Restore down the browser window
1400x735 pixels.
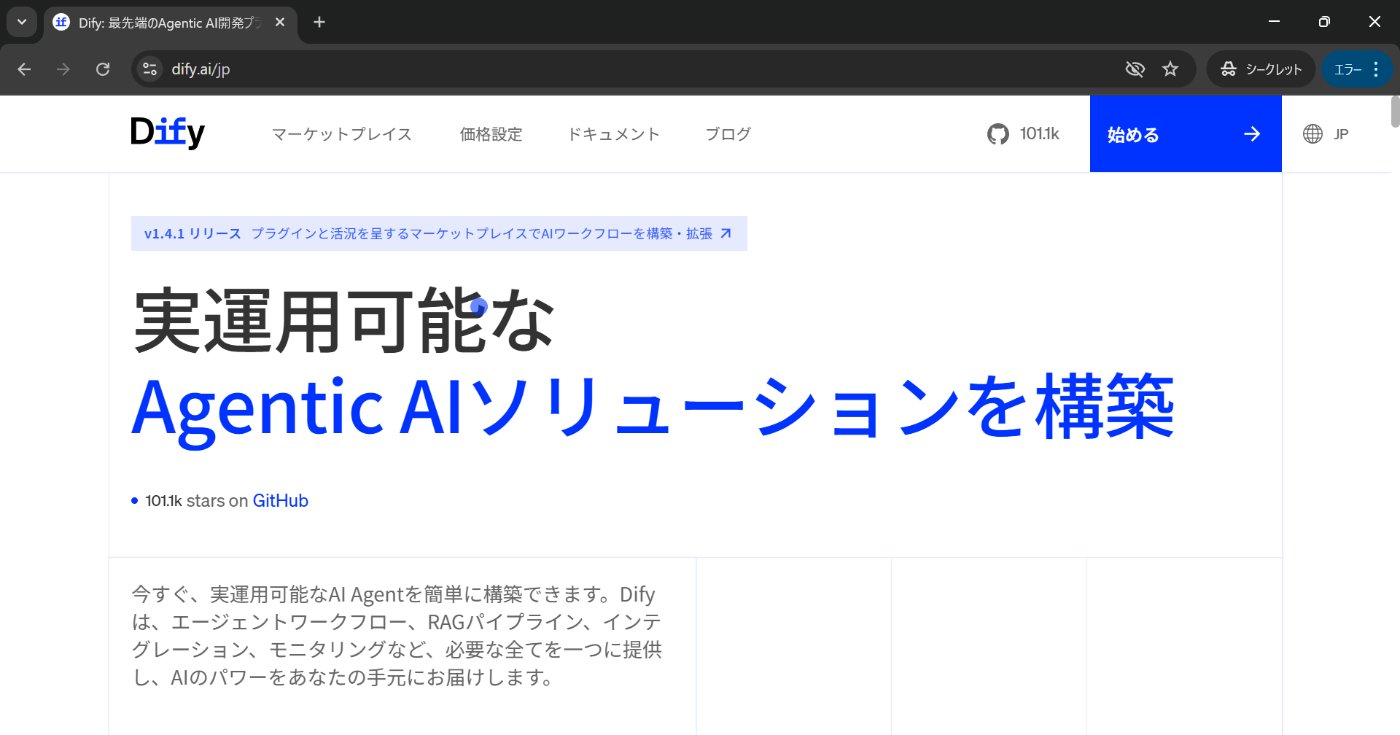[1323, 21]
